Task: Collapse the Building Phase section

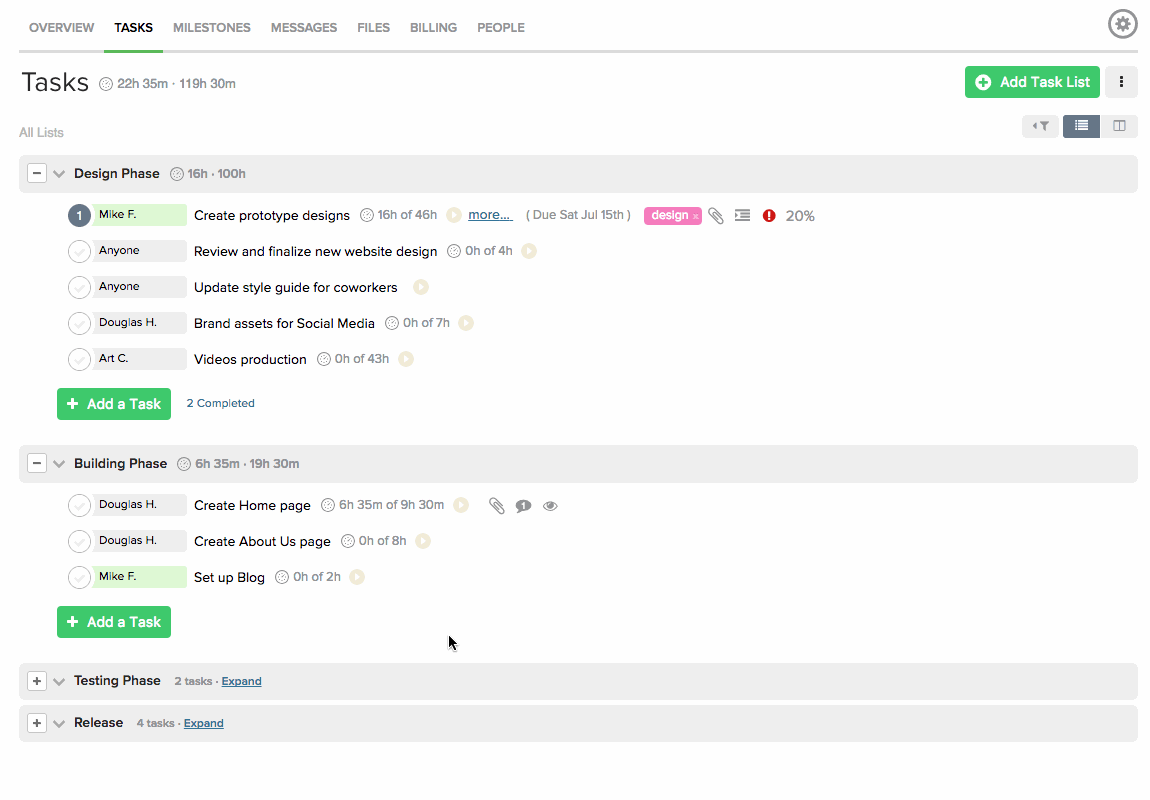Action: [36, 463]
